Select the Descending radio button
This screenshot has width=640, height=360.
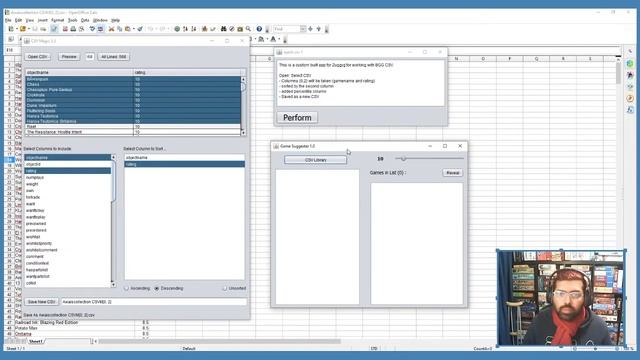pyautogui.click(x=157, y=288)
